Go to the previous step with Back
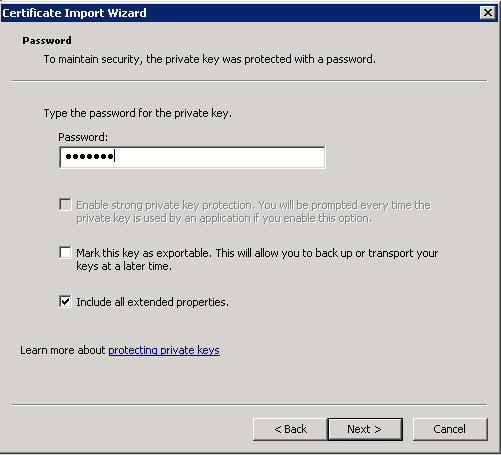The height and width of the screenshot is (455, 501). click(290, 429)
